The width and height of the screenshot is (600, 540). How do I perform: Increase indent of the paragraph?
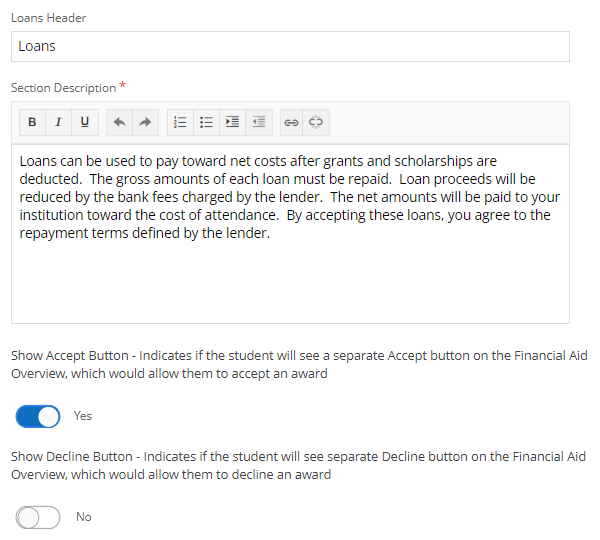pos(232,122)
